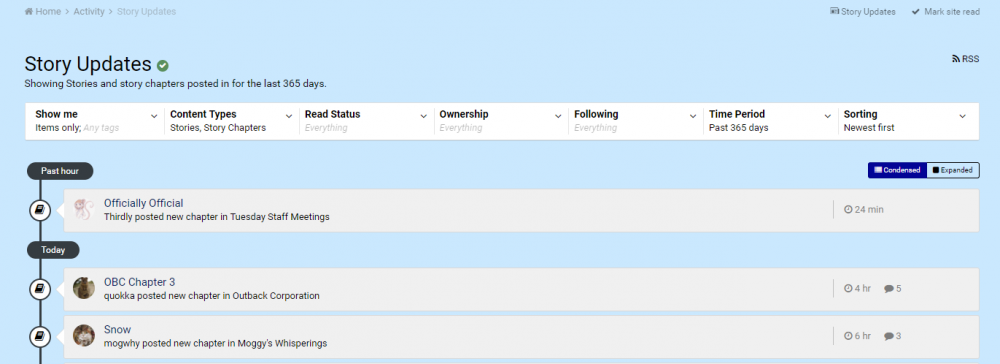Click the Story Updates heading
The height and width of the screenshot is (364, 1000).
click(87, 64)
